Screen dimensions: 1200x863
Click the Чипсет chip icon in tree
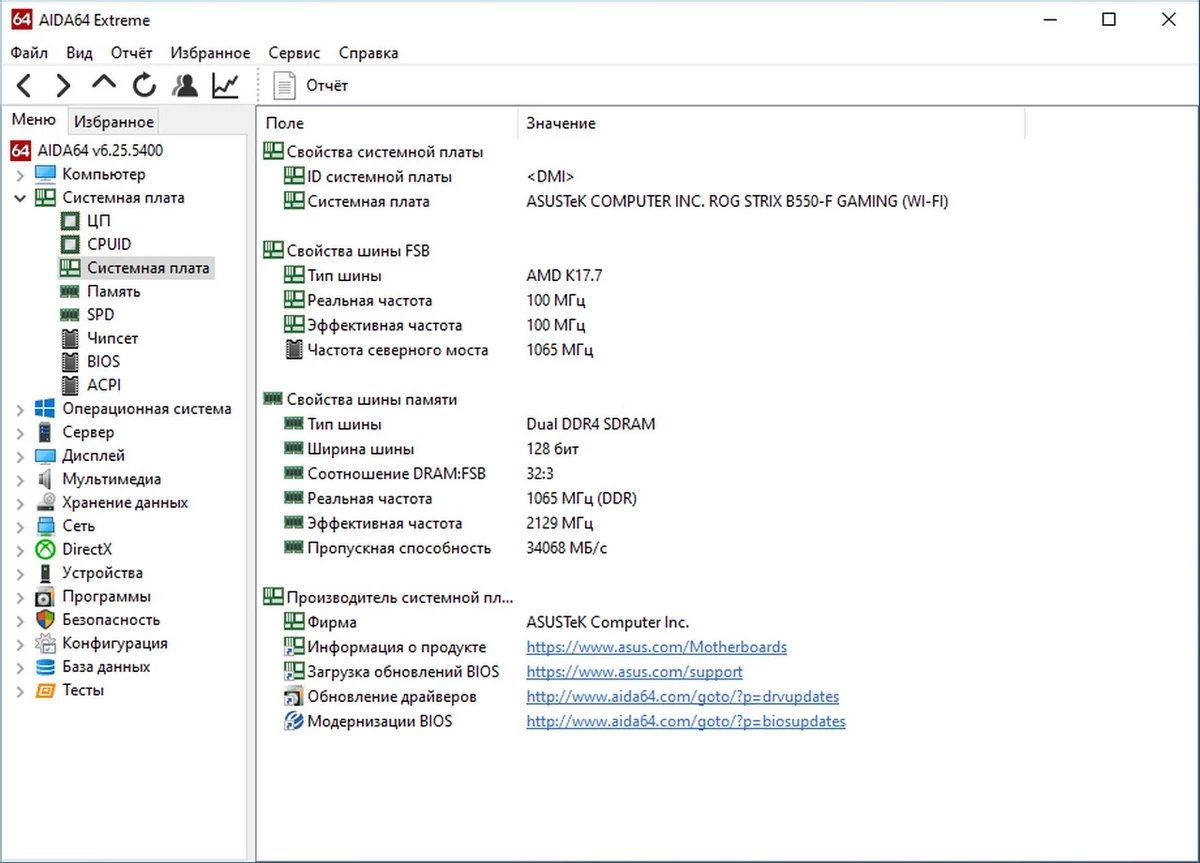[x=69, y=338]
